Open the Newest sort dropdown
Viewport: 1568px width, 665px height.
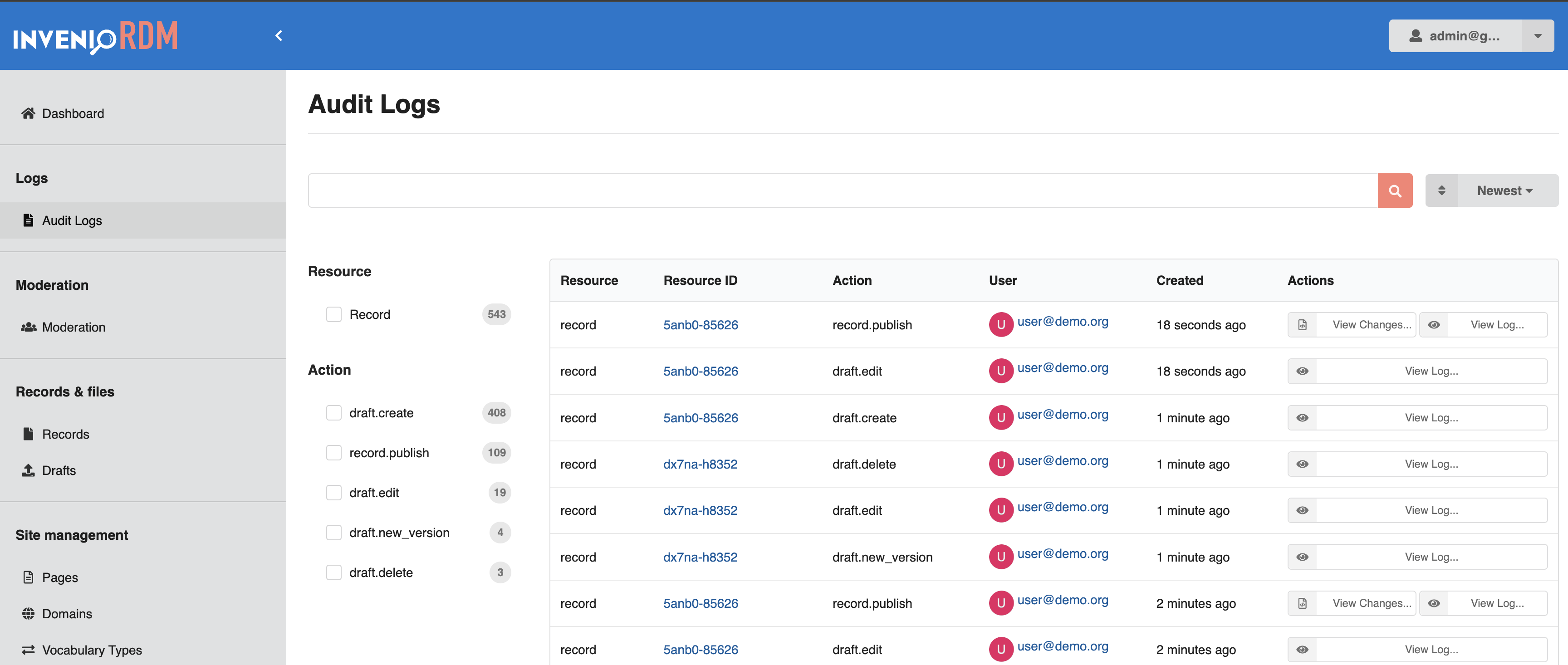1504,191
